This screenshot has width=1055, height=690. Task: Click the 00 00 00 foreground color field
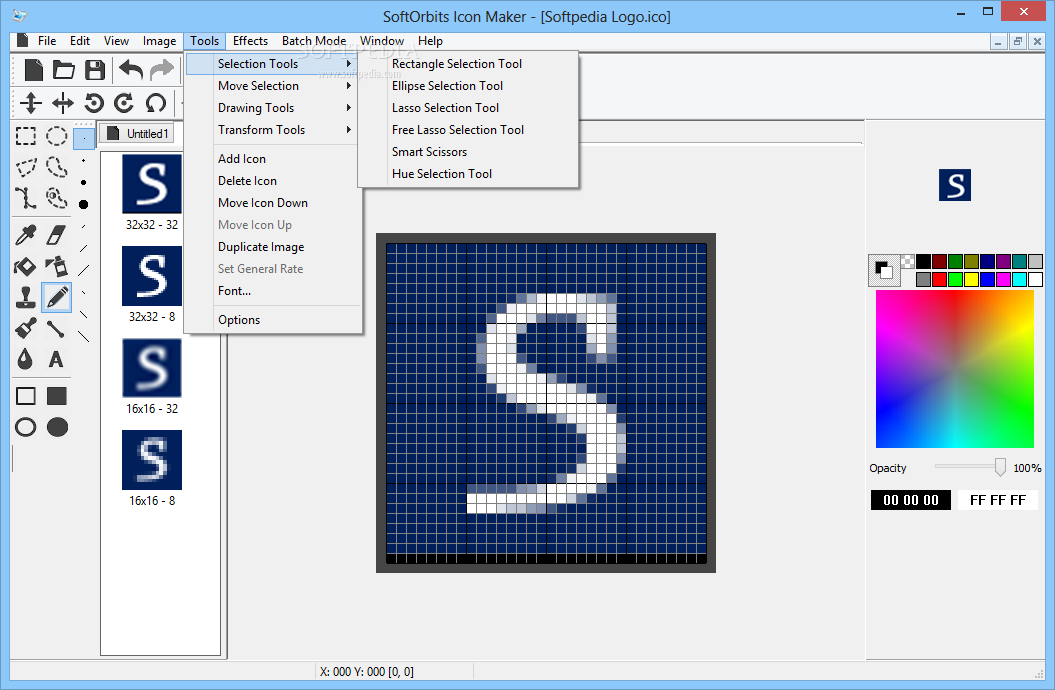911,500
